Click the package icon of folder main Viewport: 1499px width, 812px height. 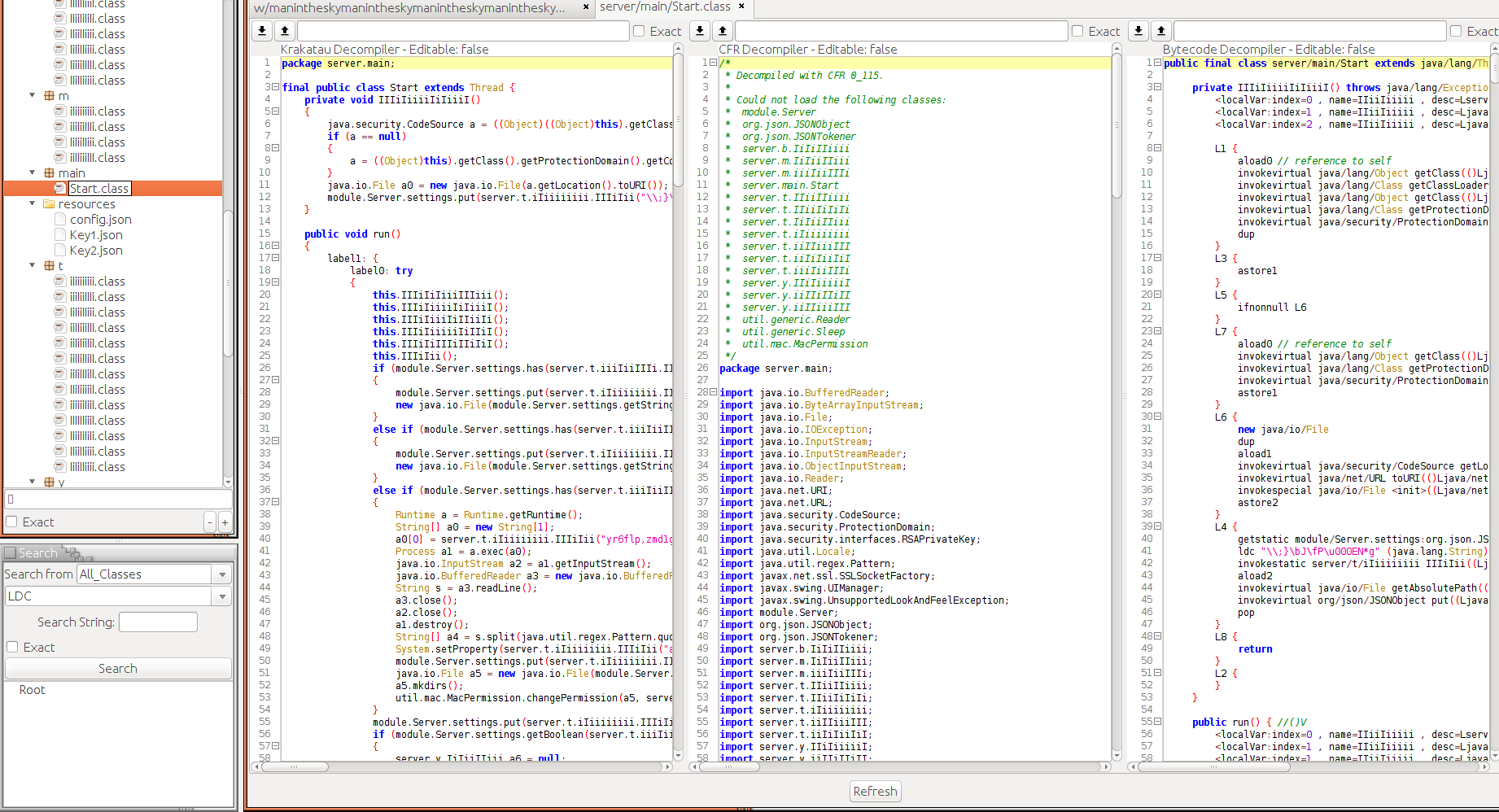(49, 173)
